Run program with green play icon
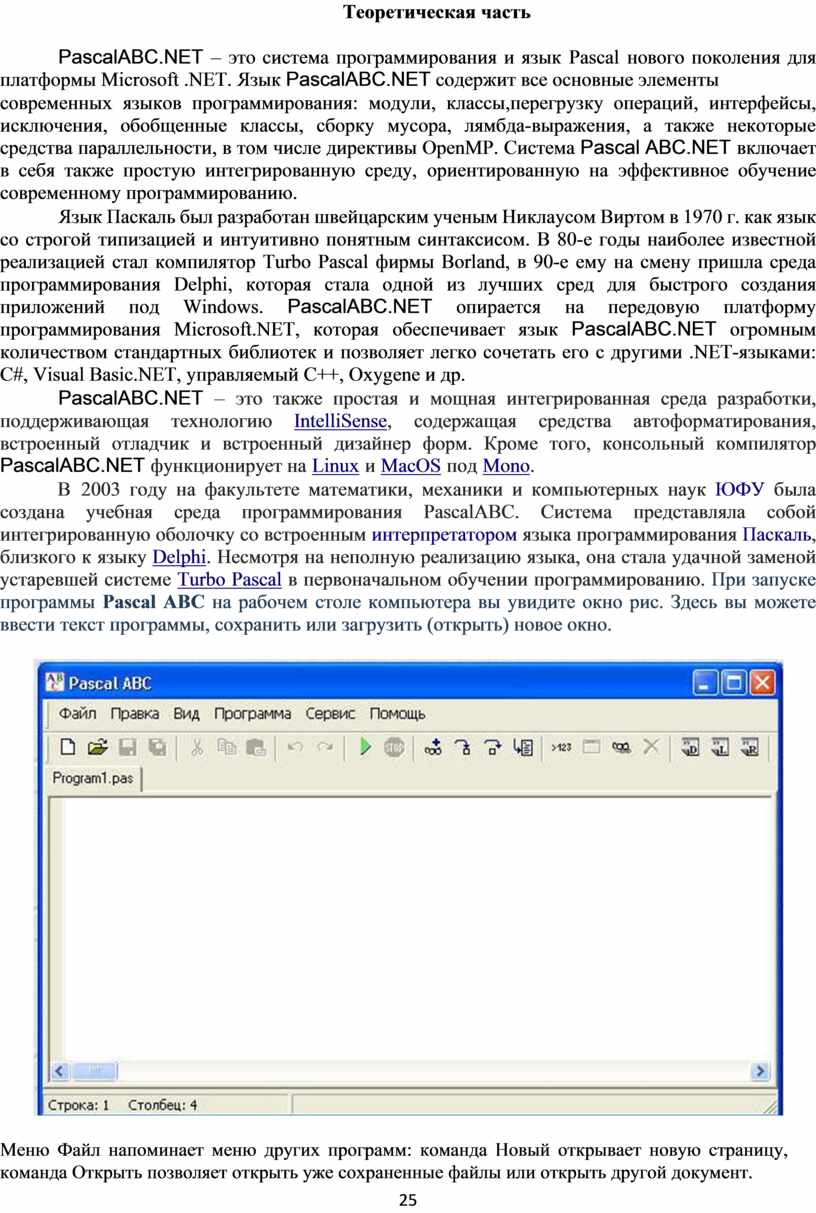This screenshot has height=1213, width=816. (365, 747)
